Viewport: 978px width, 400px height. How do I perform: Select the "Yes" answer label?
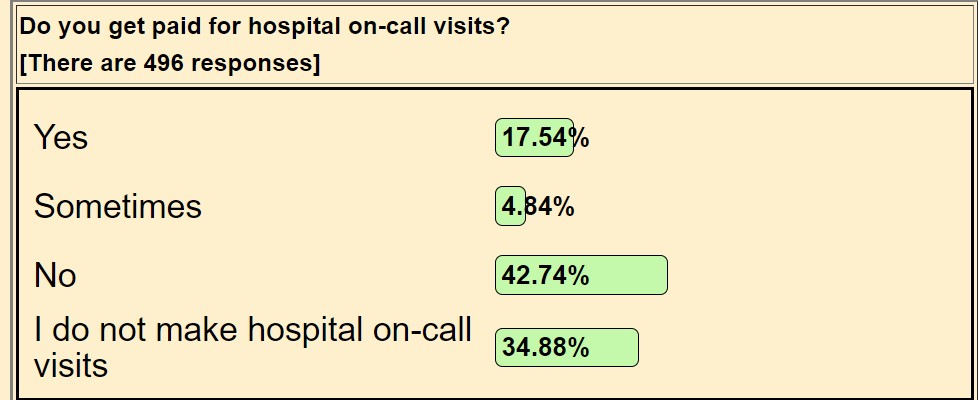pos(61,137)
